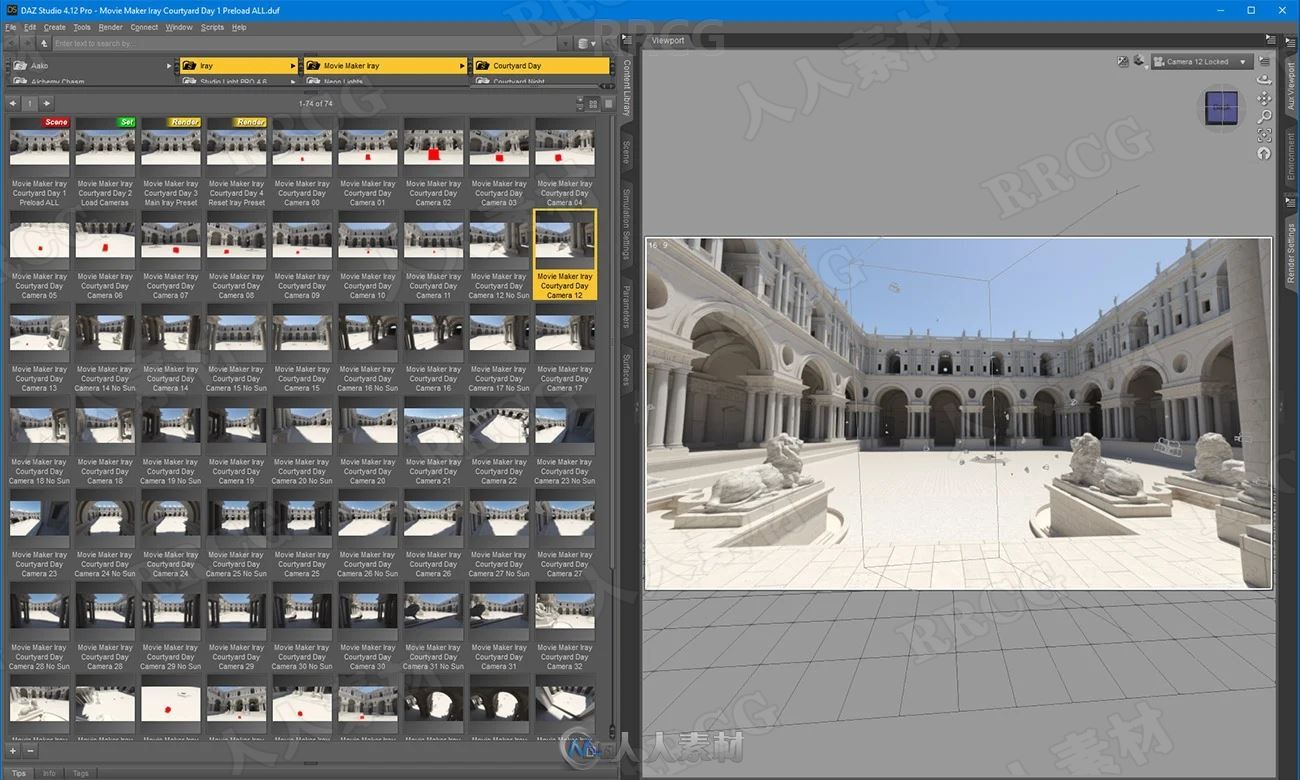Open the Render Settings side tab

tap(1290, 252)
